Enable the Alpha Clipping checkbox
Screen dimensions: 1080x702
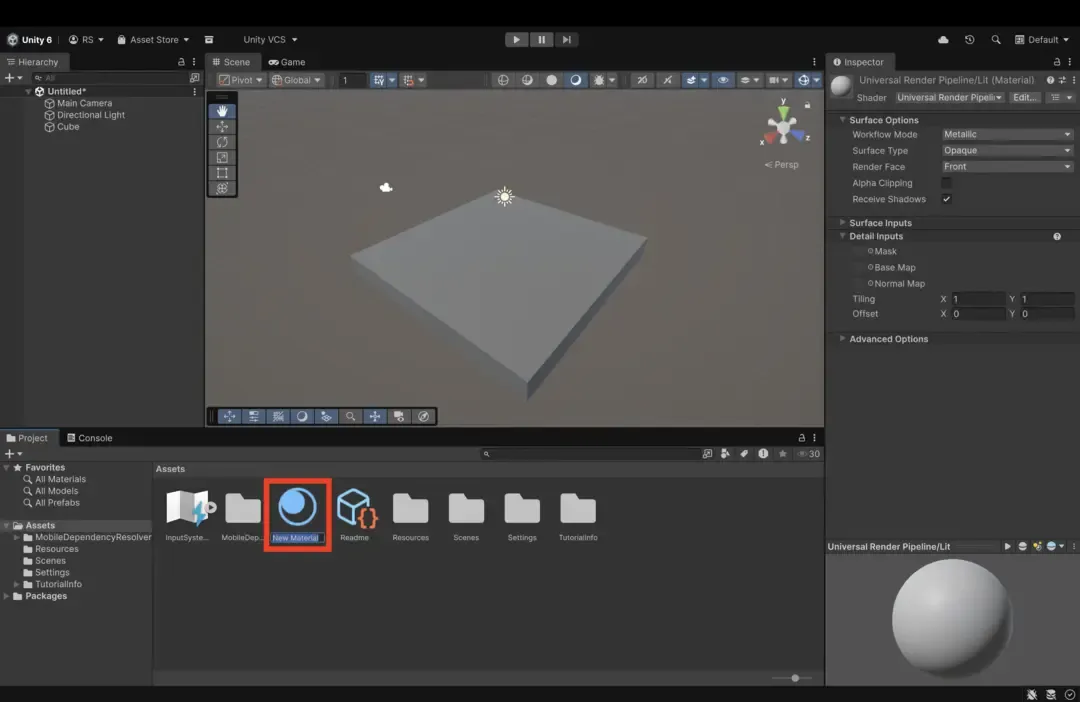(x=946, y=183)
